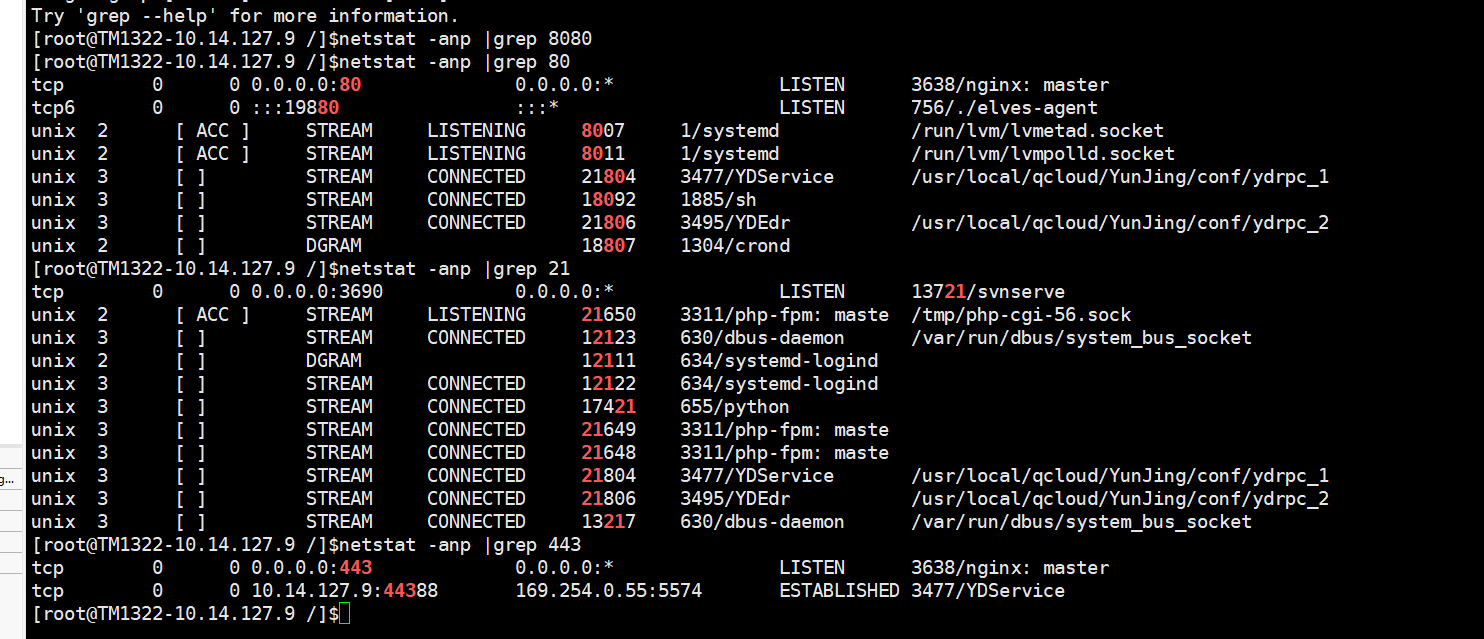Click the terminal cursor at the last prompt
Screen dimensions: 1484x639
click(345, 614)
